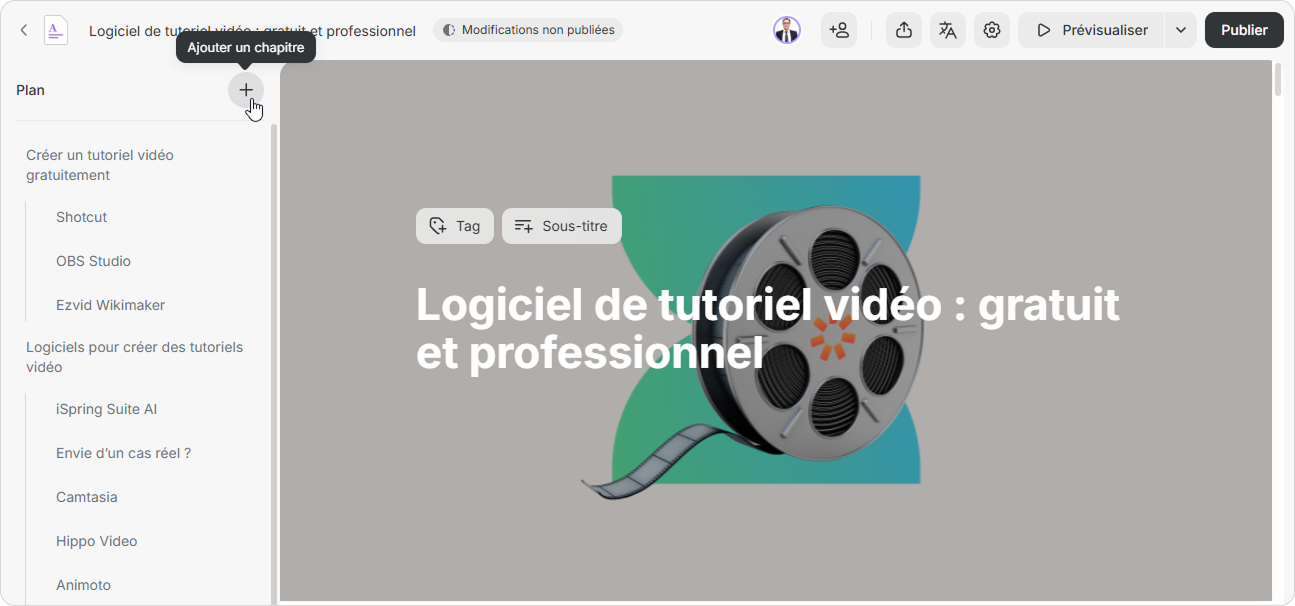Add a chapter with plus button
This screenshot has height=606, width=1295.
click(246, 90)
